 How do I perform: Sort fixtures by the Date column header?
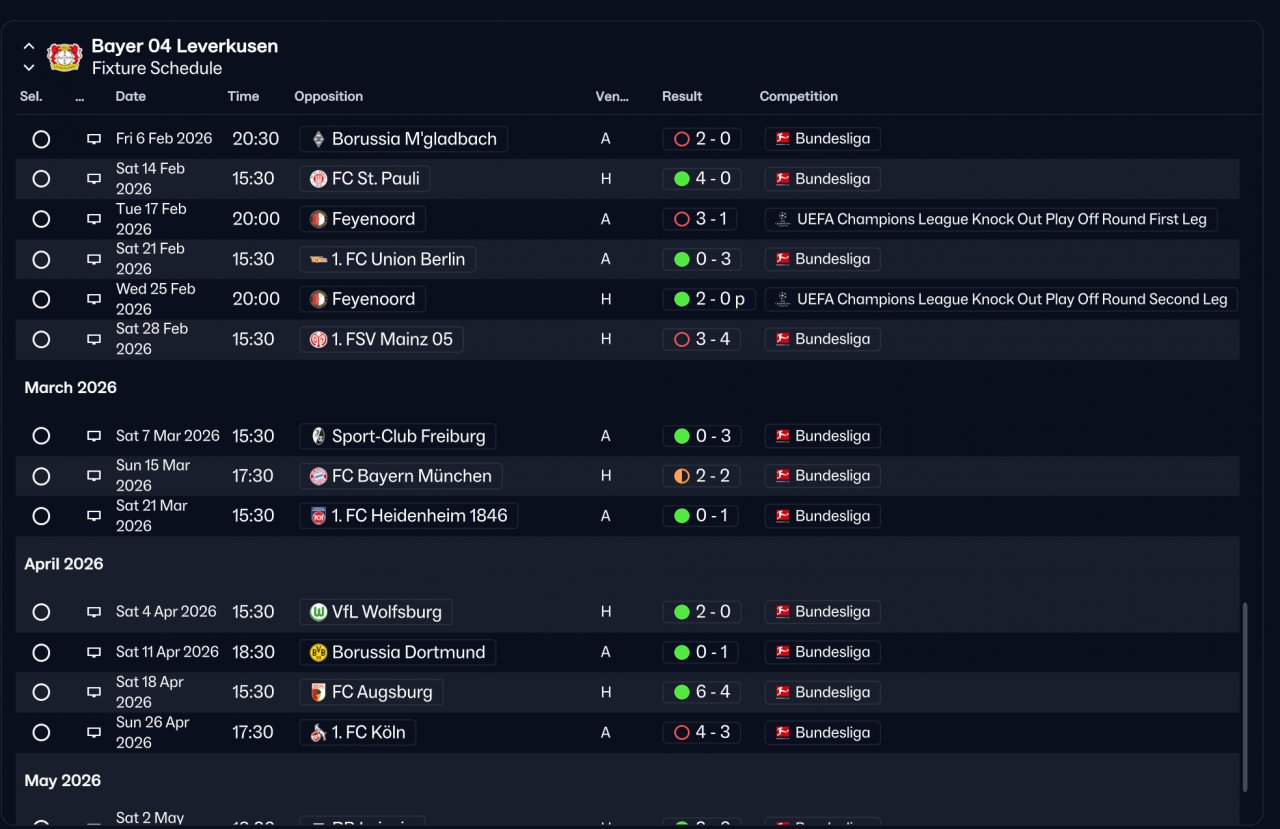tap(131, 96)
